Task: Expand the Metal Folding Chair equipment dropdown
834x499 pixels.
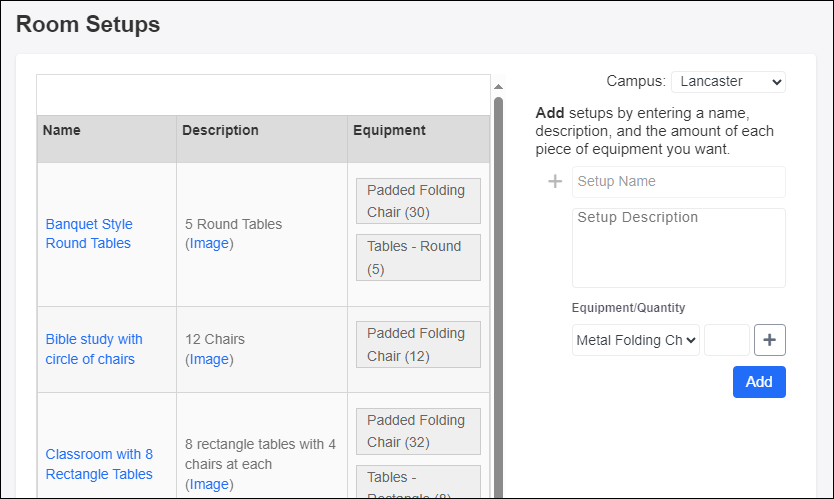Action: click(635, 340)
